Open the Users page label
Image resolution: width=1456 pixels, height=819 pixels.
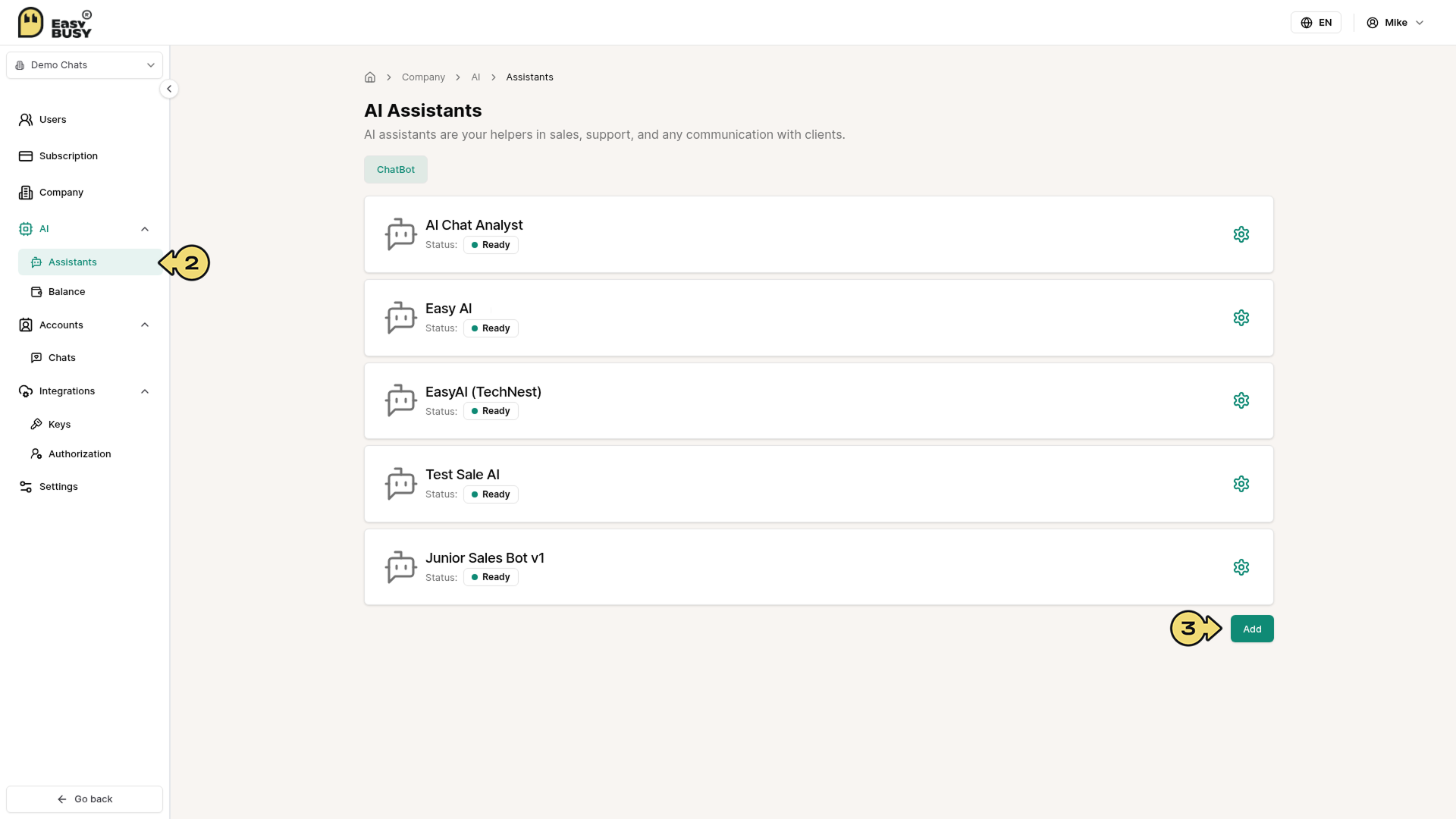coord(53,120)
